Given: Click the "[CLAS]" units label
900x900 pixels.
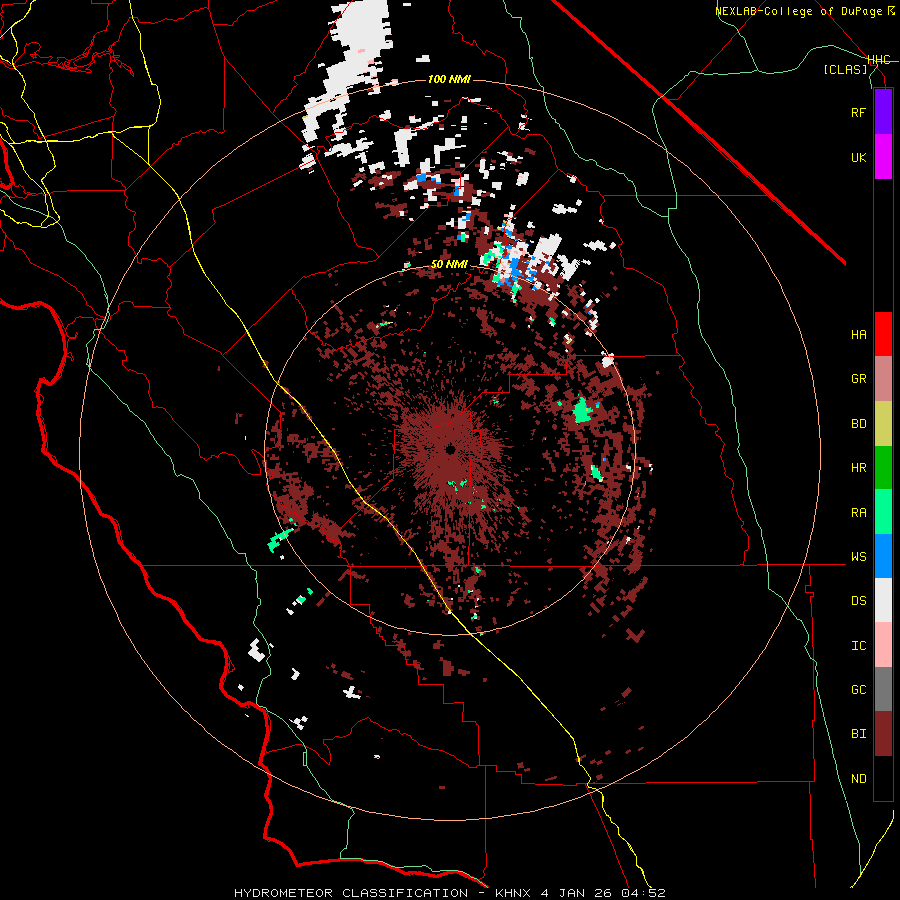Looking at the screenshot, I should point(845,69).
